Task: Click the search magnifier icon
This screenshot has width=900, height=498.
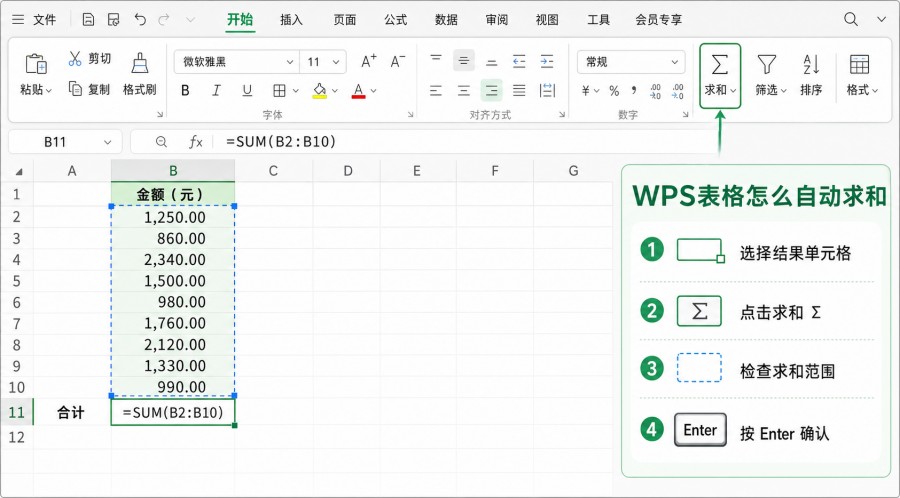Action: 851,20
